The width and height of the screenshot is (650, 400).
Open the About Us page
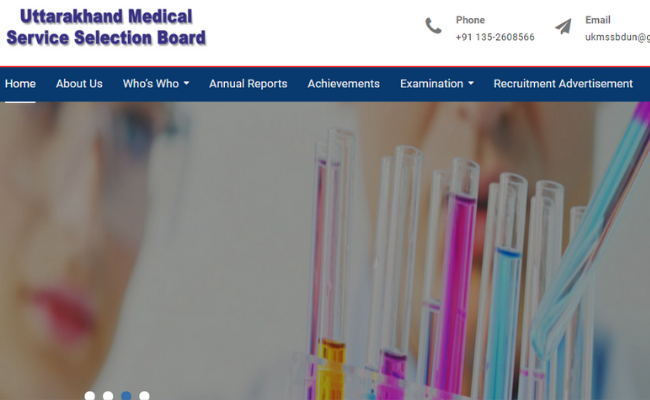point(79,83)
